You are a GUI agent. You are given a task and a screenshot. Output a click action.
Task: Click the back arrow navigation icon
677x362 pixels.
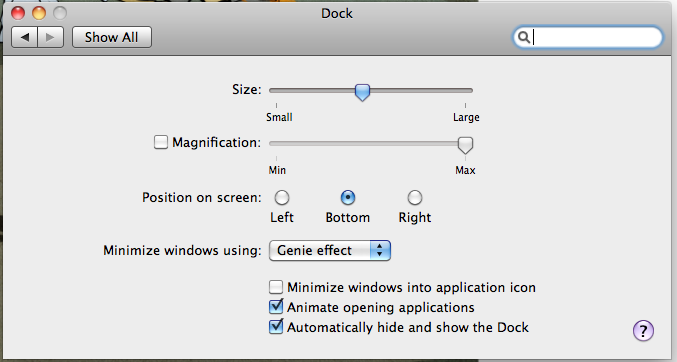point(25,37)
